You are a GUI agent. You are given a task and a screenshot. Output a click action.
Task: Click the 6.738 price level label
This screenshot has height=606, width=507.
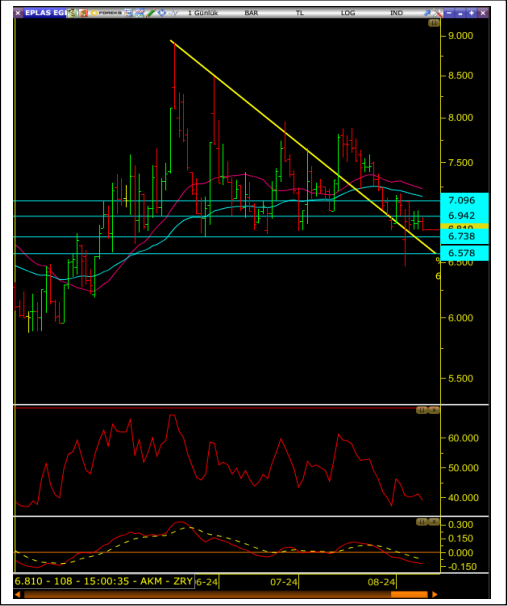(464, 236)
